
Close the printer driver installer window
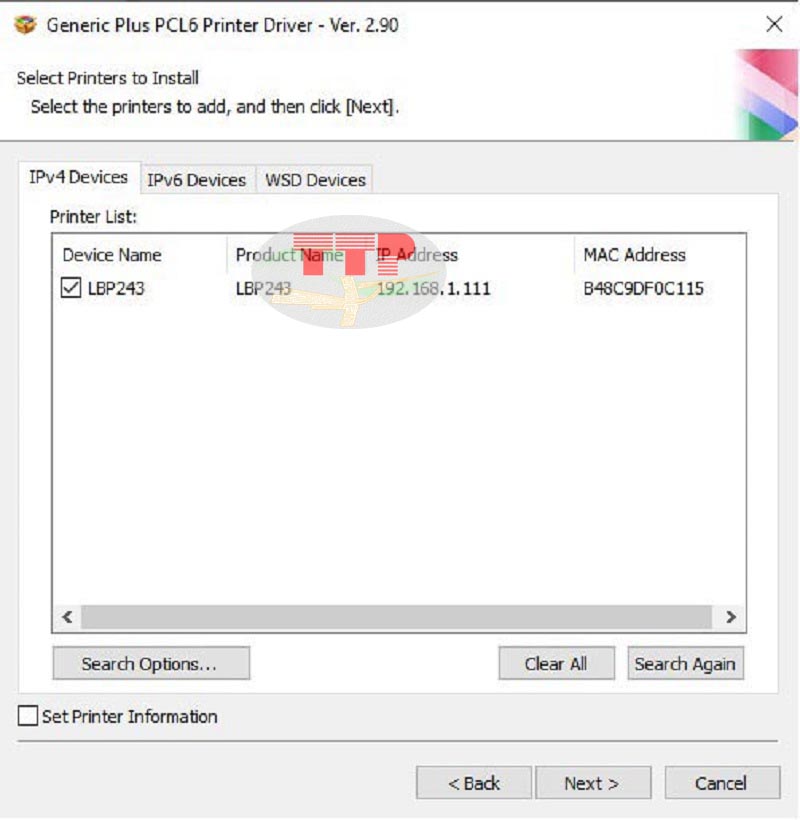pos(774,24)
